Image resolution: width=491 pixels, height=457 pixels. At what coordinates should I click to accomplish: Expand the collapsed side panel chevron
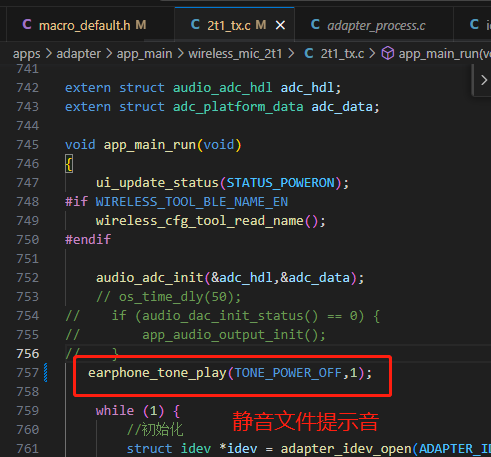pos(484,80)
